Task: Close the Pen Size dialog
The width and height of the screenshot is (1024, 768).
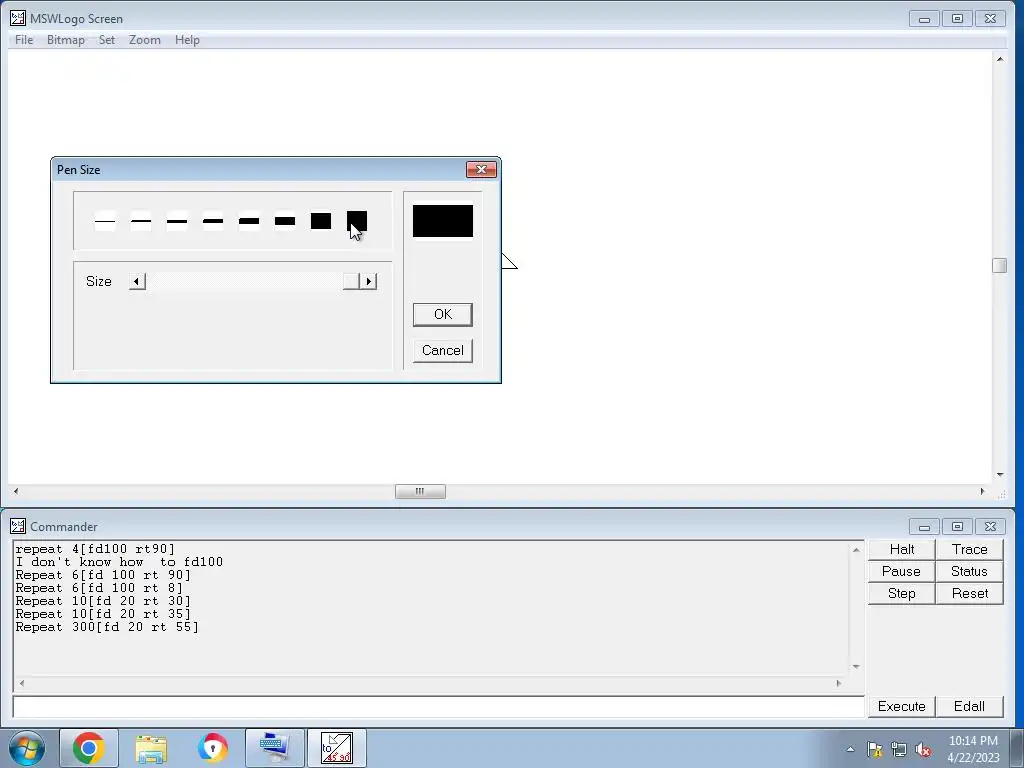Action: pos(481,170)
